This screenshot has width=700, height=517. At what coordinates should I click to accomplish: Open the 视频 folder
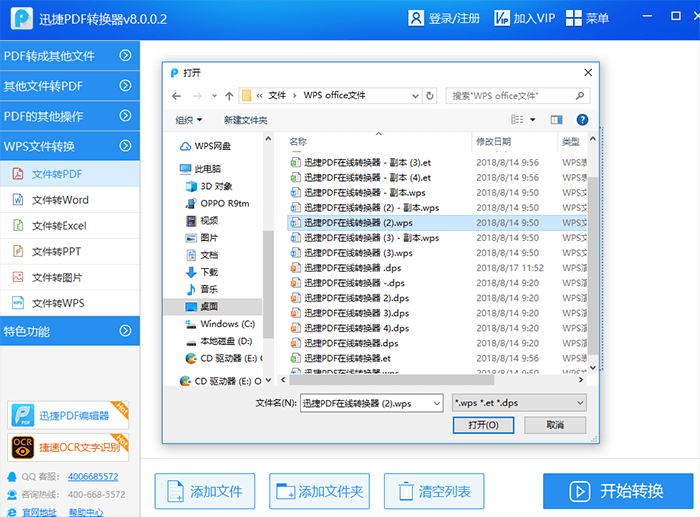point(202,221)
